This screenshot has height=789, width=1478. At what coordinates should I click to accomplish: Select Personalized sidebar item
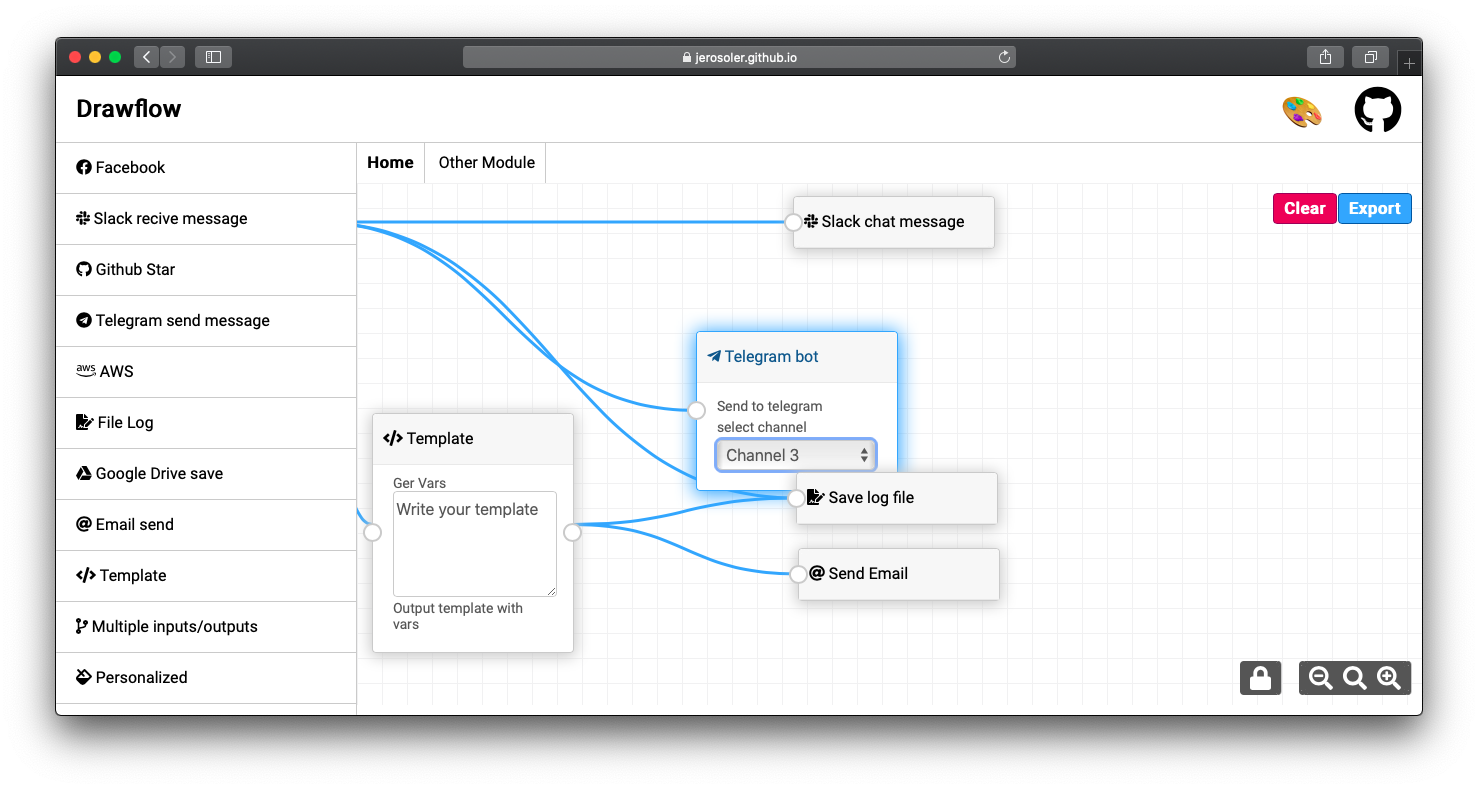206,678
